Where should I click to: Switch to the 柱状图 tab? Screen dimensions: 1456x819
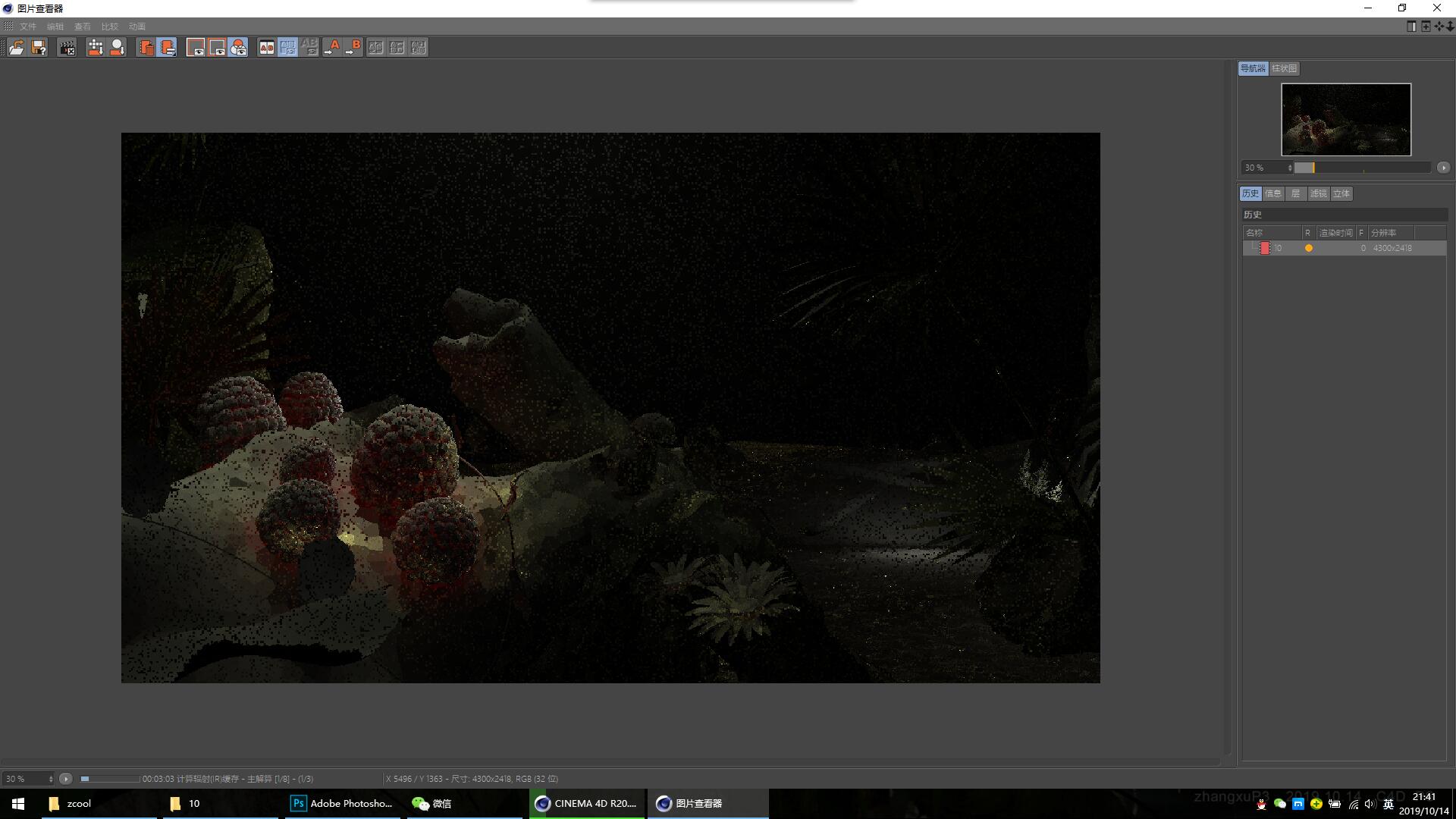point(1284,68)
